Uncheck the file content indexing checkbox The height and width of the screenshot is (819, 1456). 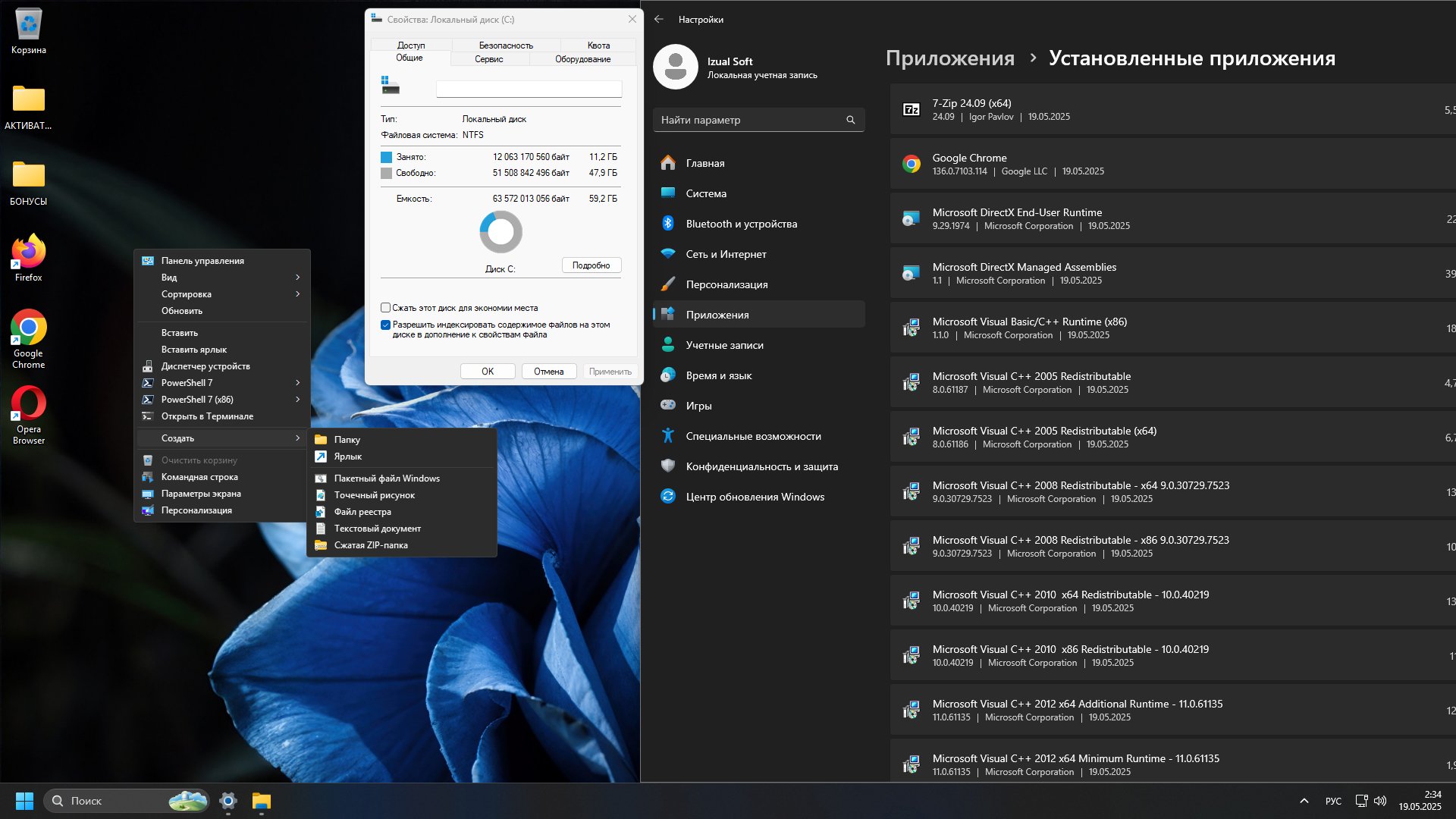[x=385, y=325]
